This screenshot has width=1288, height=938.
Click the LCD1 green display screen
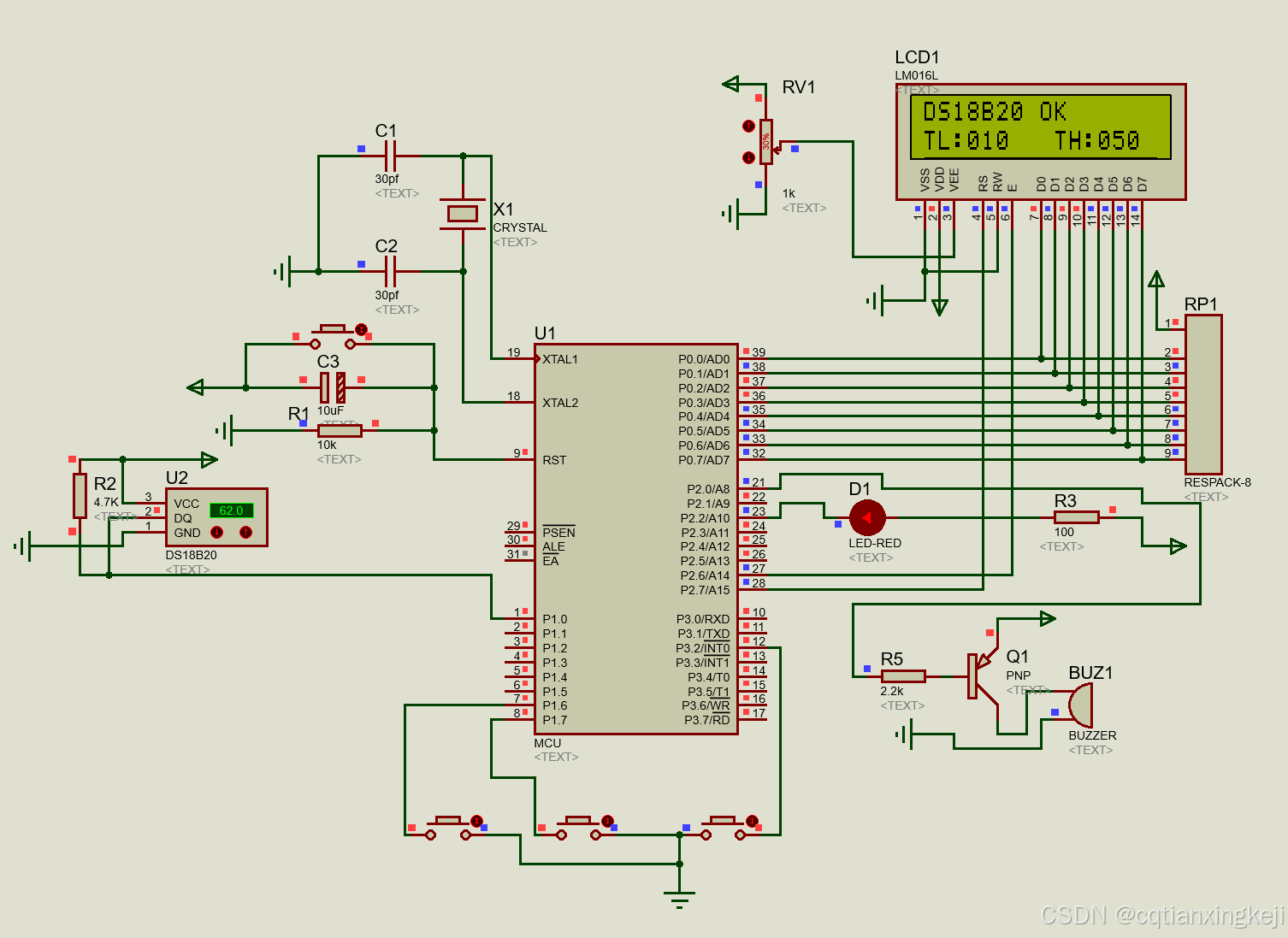point(1040,127)
